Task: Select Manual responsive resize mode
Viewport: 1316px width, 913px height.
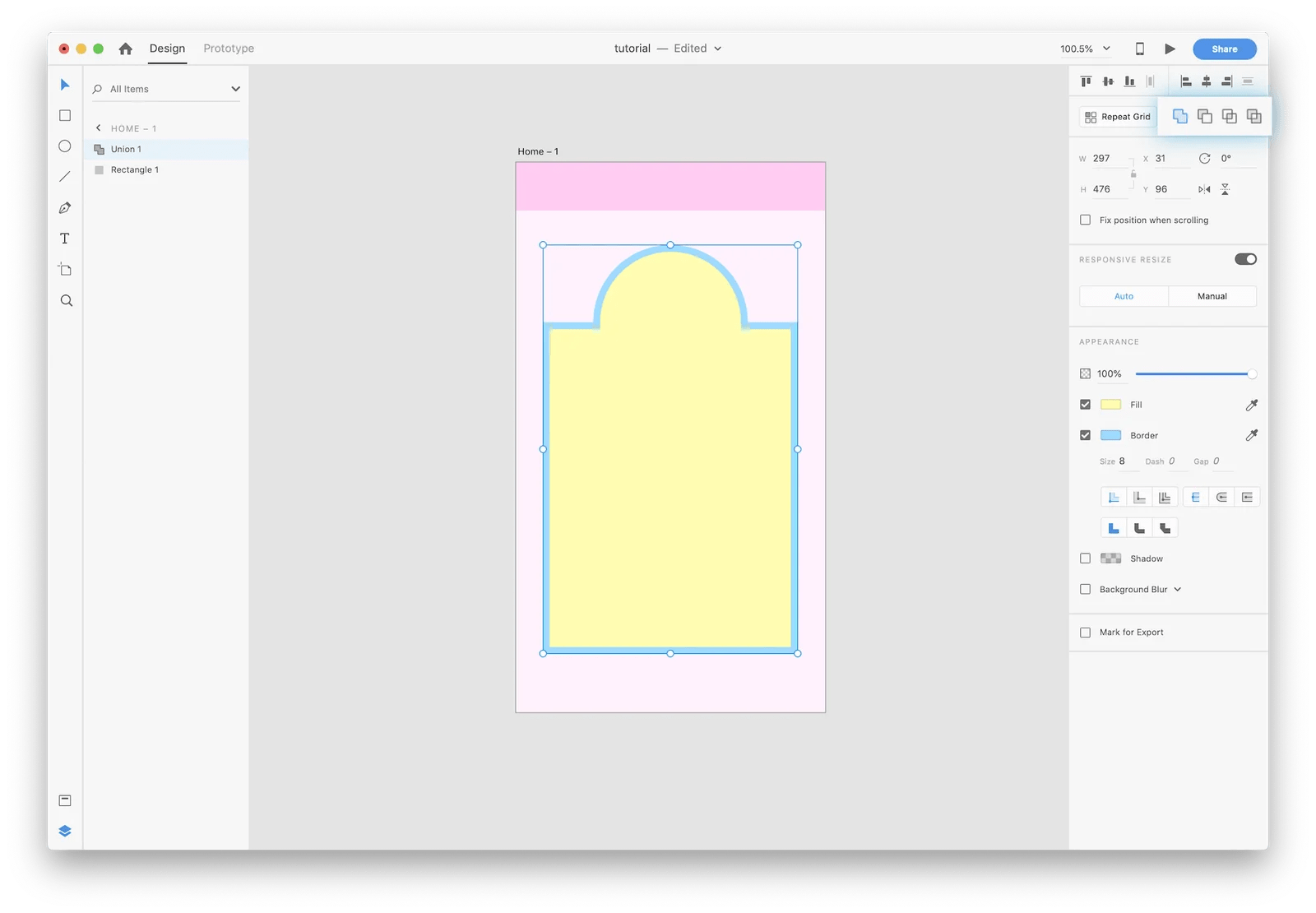Action: pyautogui.click(x=1212, y=296)
